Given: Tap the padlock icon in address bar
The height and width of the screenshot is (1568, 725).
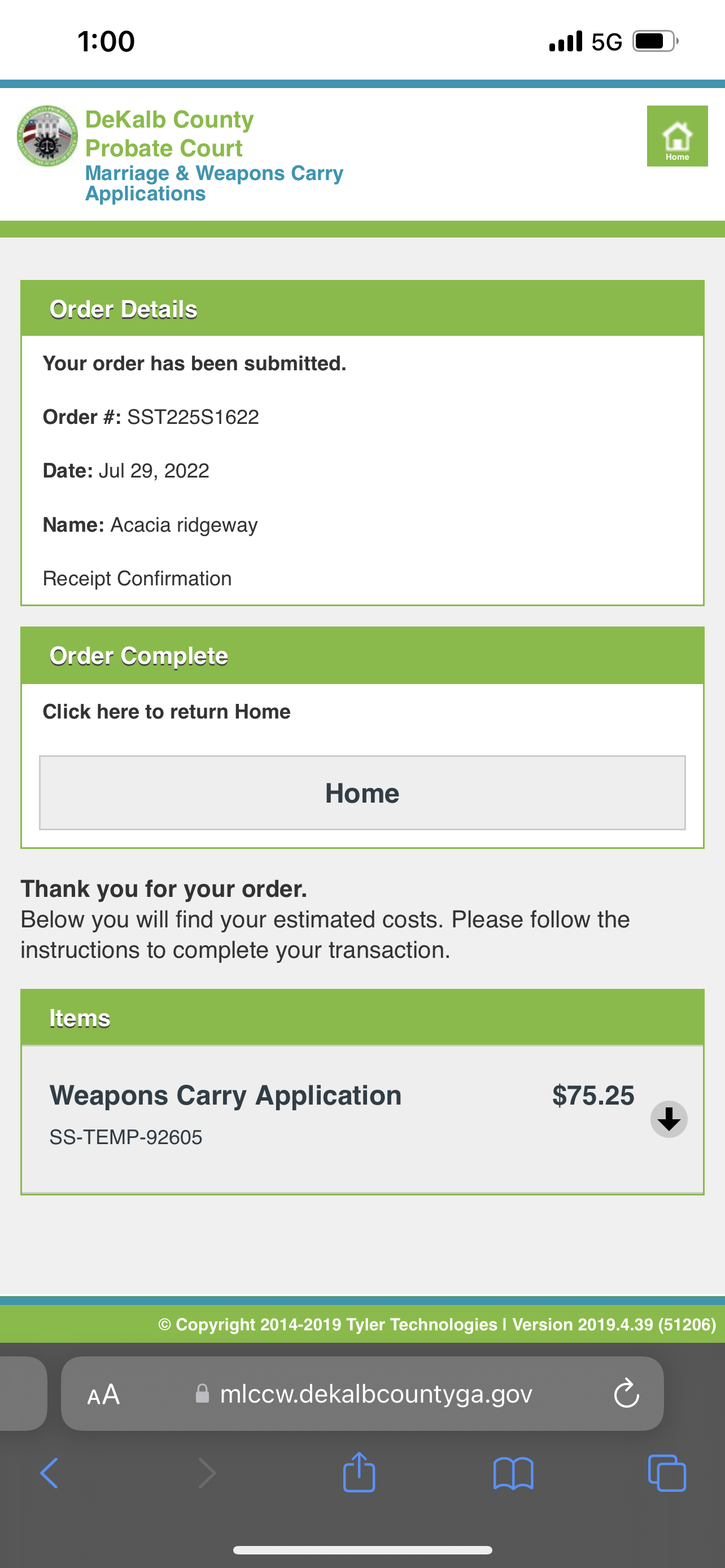Looking at the screenshot, I should pos(202,1393).
